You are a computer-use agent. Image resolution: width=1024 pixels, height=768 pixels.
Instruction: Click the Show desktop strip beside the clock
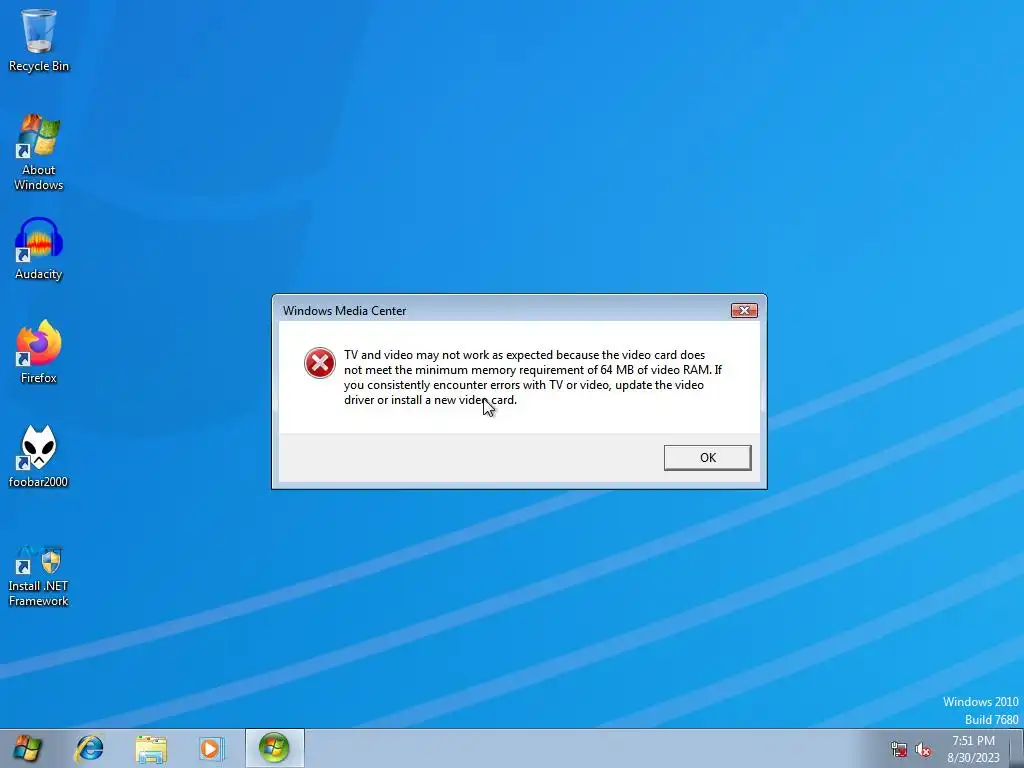pos(1017,748)
